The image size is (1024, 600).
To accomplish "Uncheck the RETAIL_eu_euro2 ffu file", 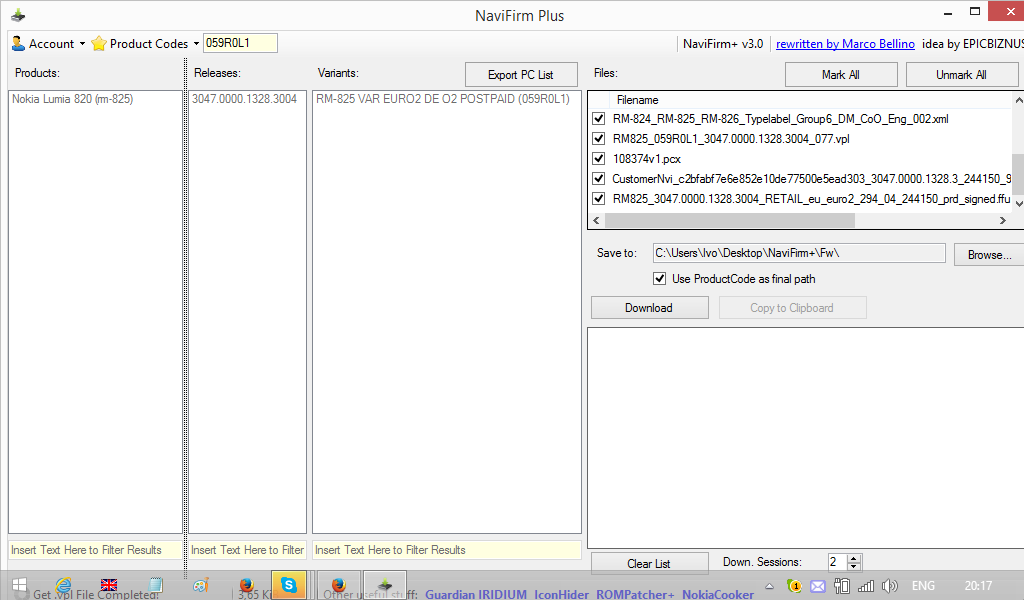I will point(598,198).
